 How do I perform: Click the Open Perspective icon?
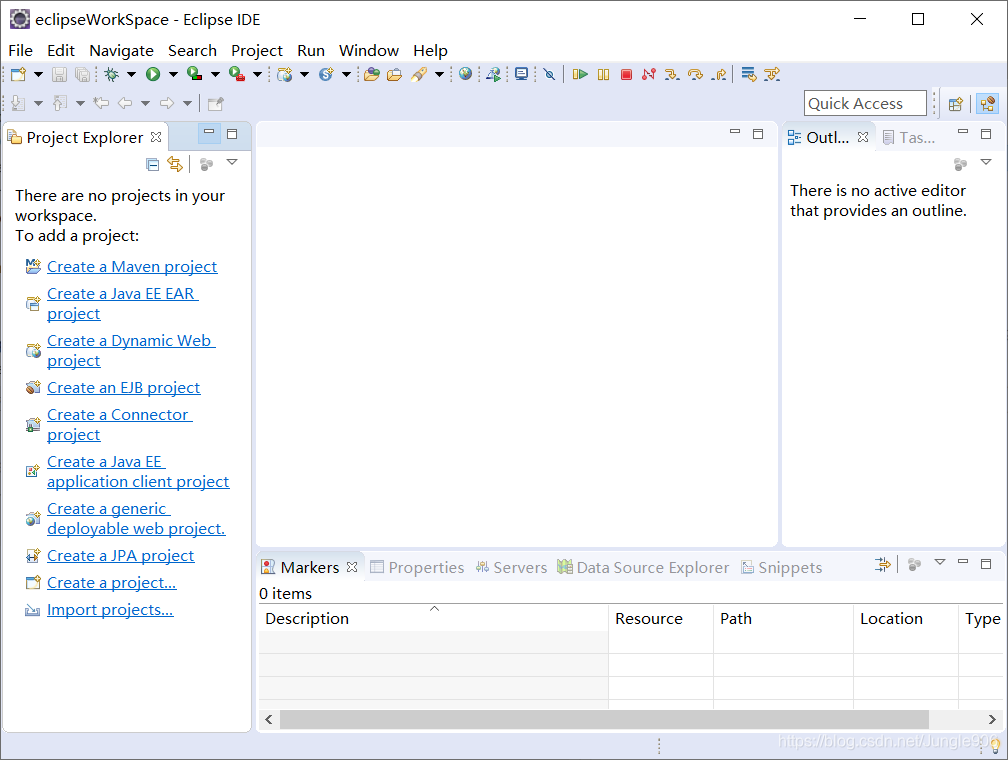956,104
